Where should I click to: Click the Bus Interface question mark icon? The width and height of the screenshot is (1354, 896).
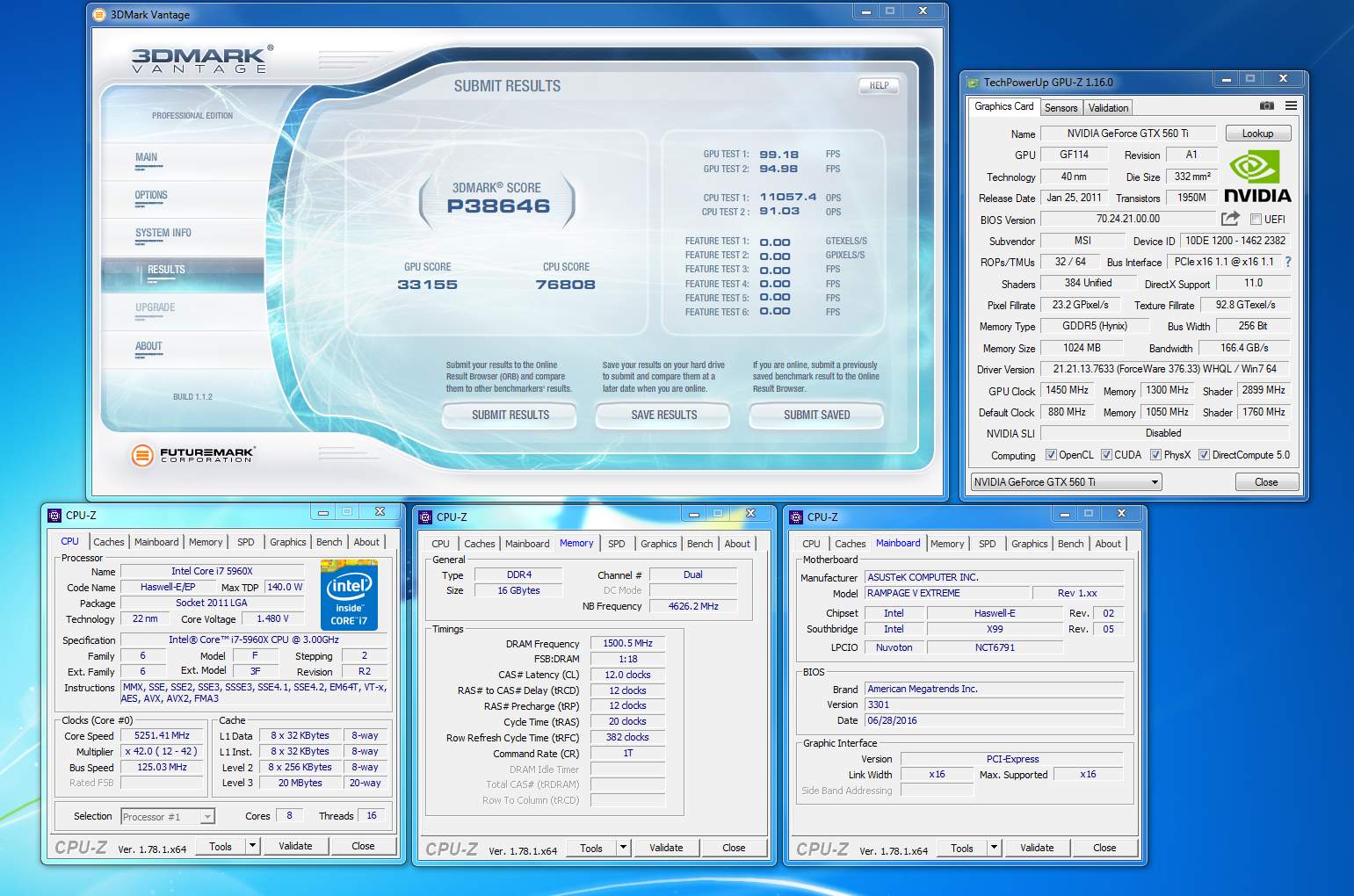click(x=1288, y=262)
